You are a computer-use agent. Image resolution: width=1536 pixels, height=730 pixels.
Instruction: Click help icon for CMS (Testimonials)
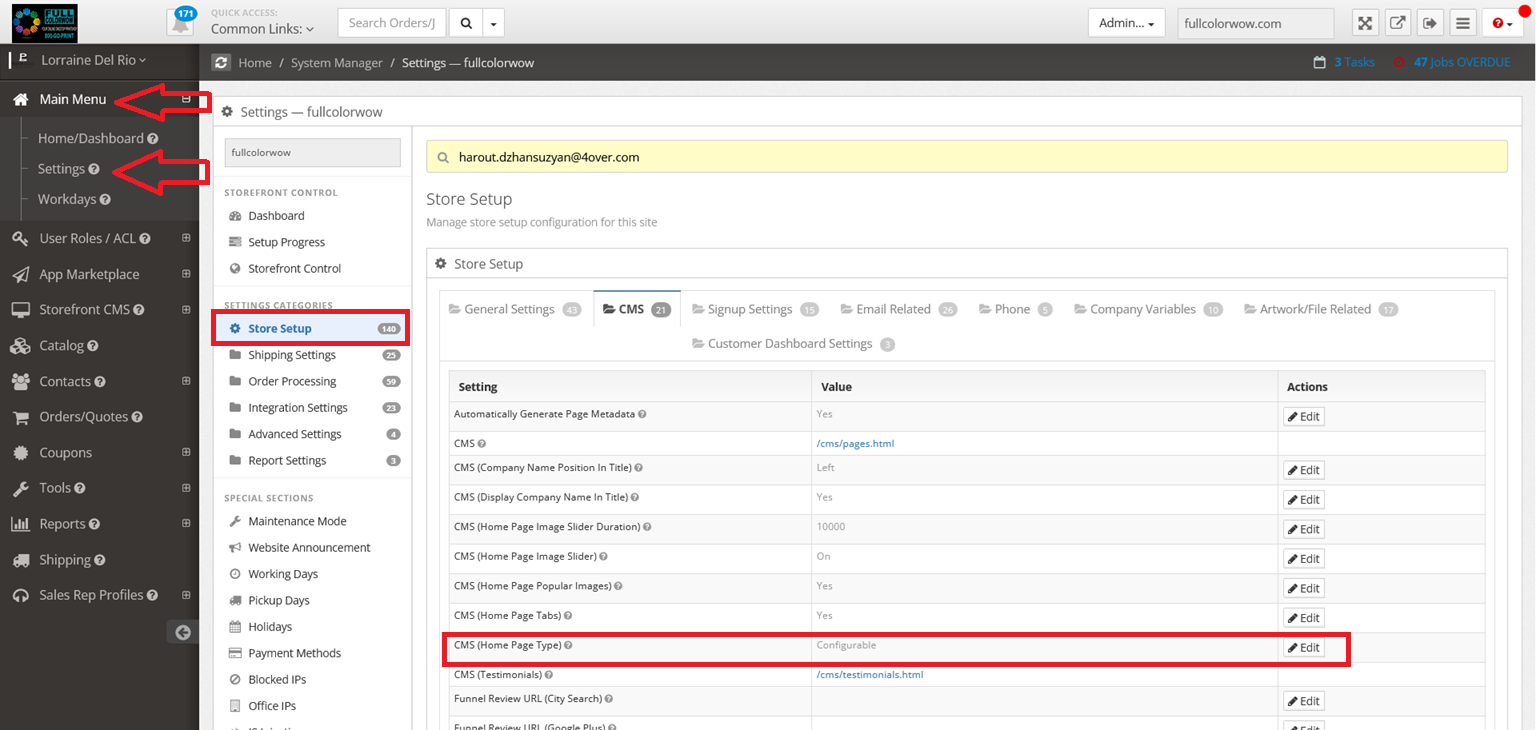(550, 675)
